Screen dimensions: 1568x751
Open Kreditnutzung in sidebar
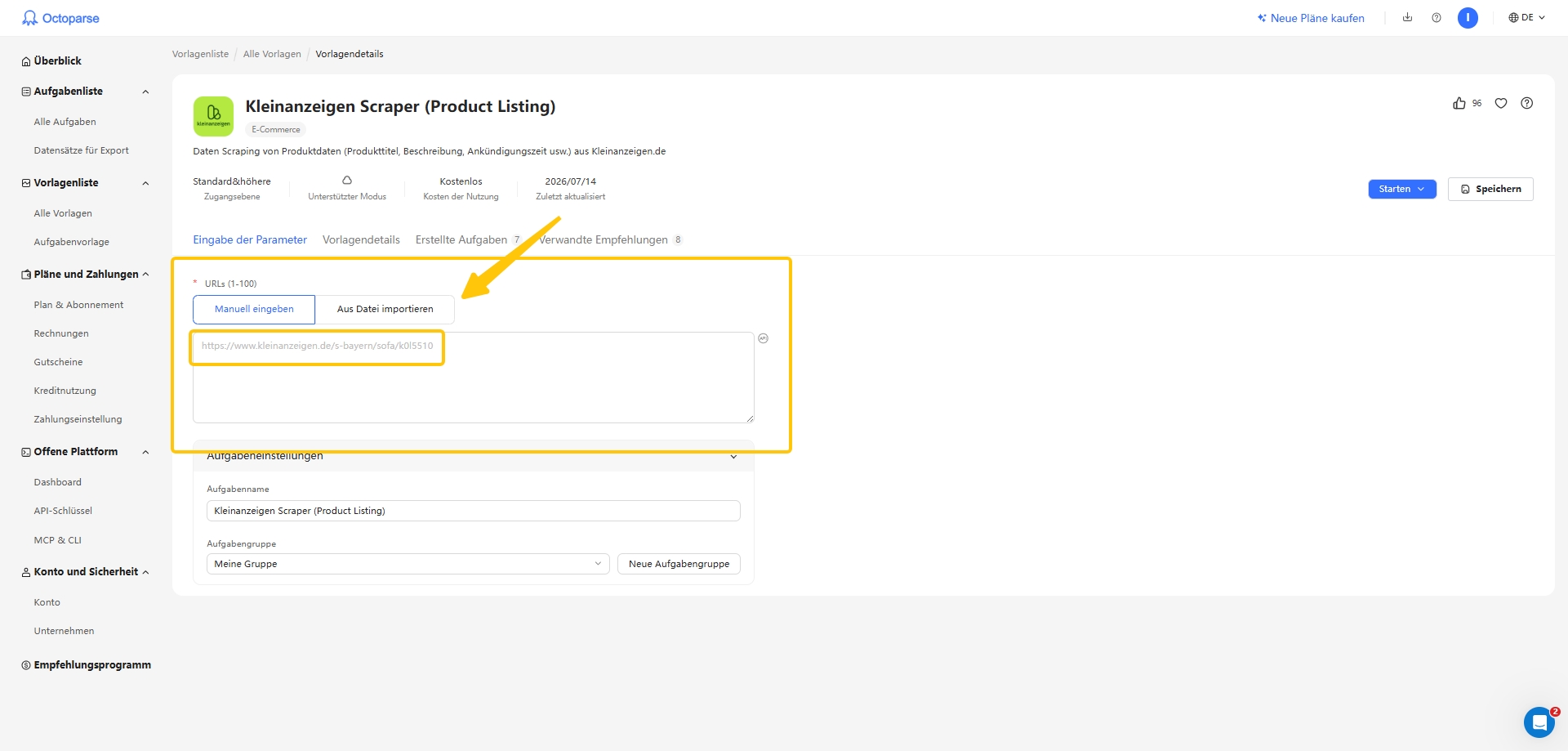click(65, 391)
